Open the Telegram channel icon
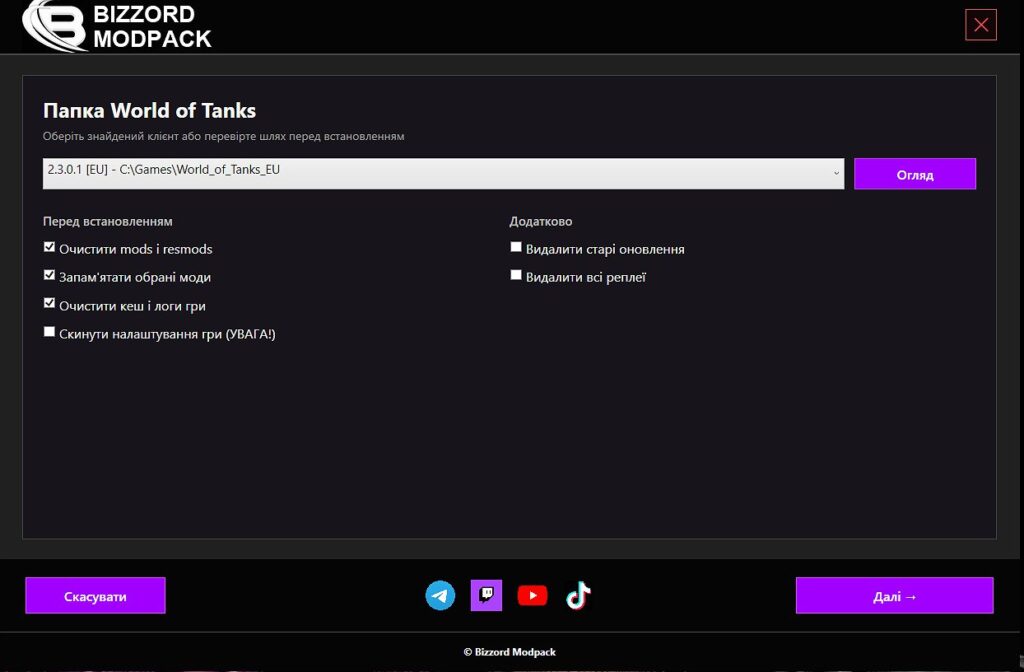Viewport: 1024px width, 672px height. pyautogui.click(x=440, y=596)
